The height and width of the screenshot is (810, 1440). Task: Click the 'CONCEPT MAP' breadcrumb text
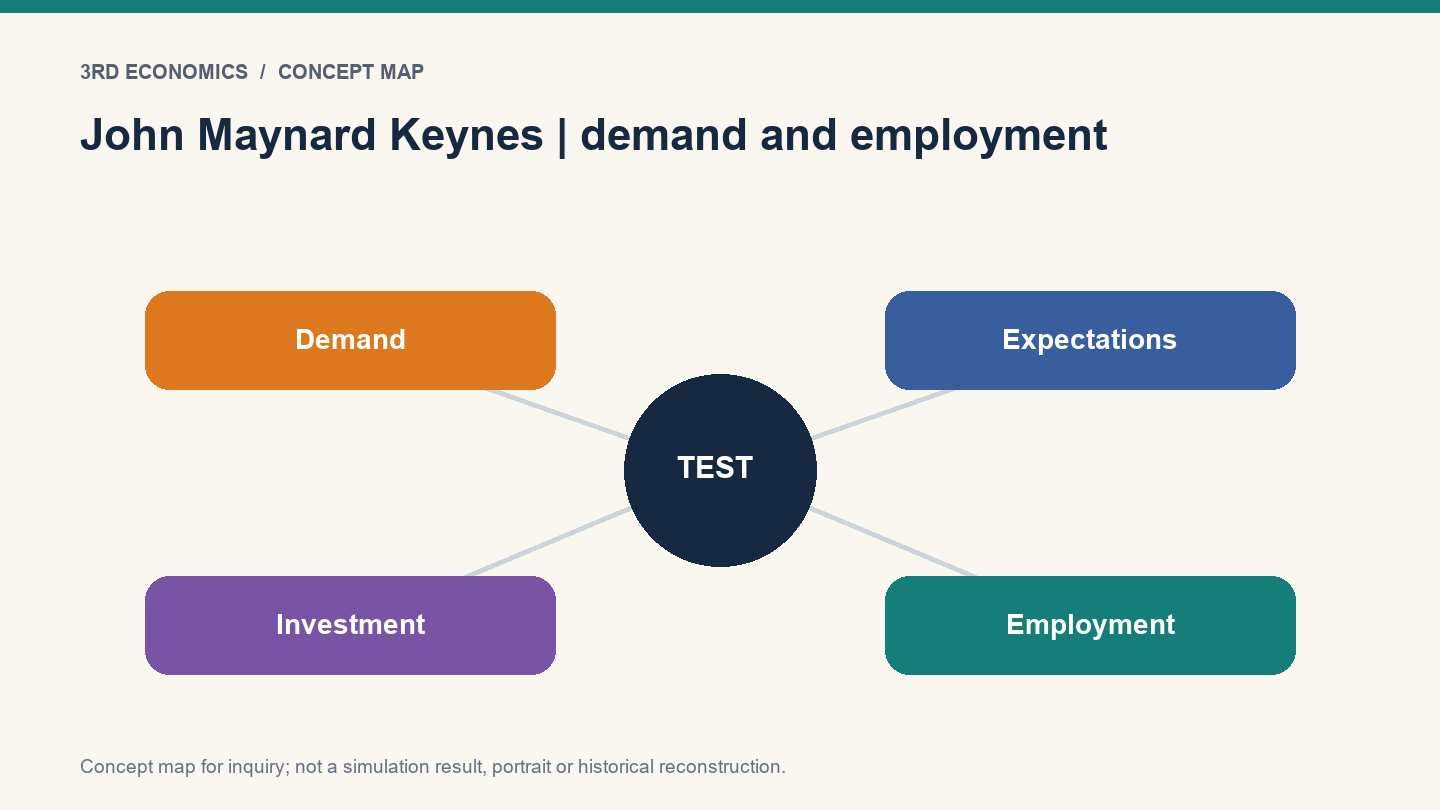(351, 72)
